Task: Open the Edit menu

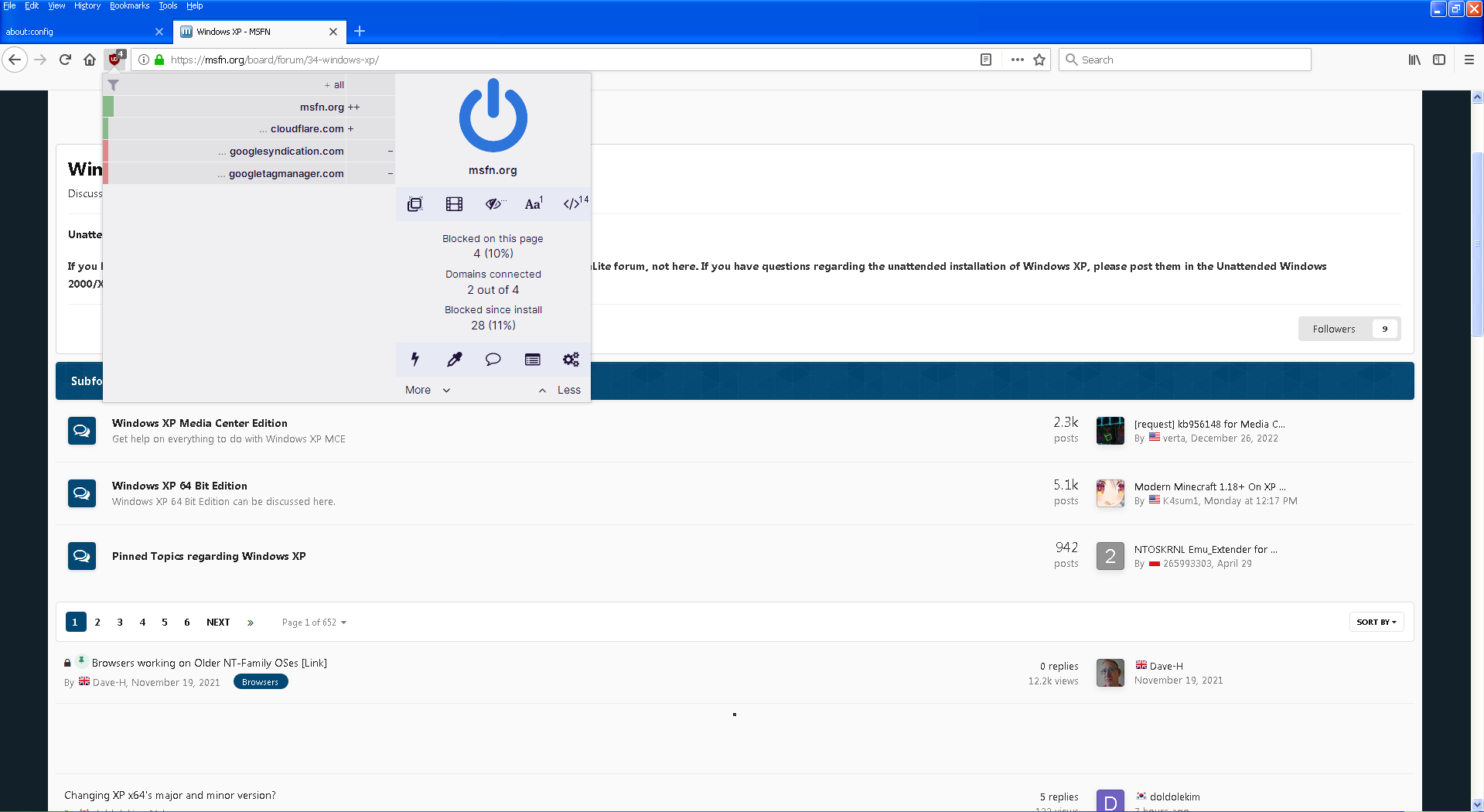Action: [x=32, y=5]
